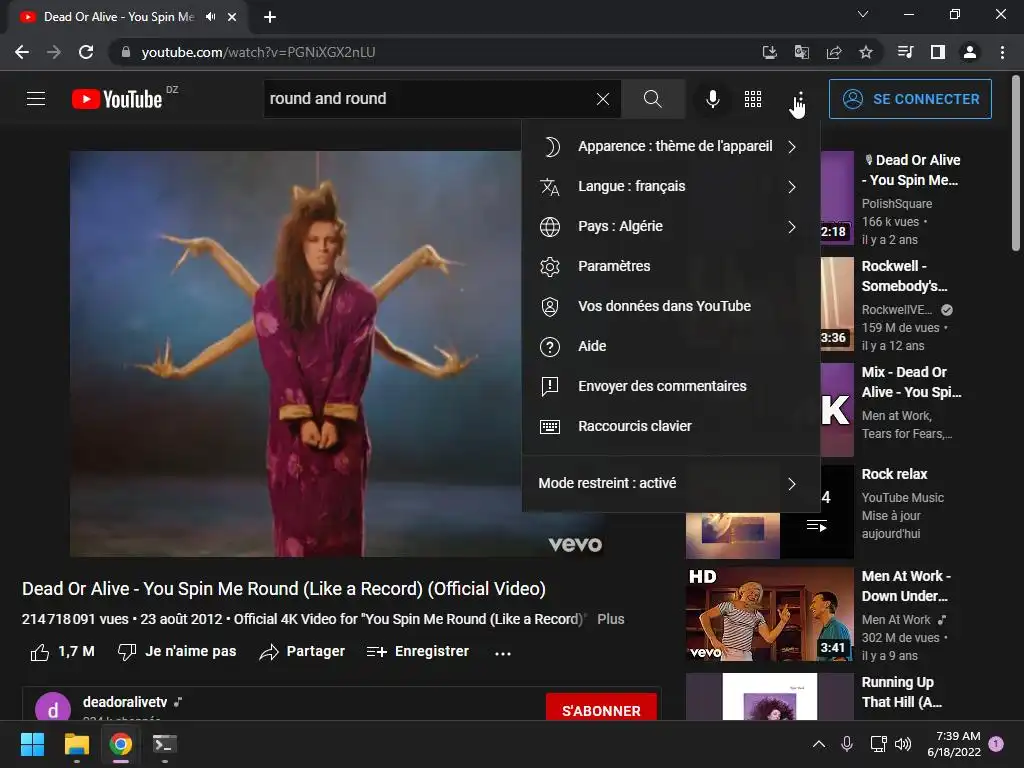Open the deadoralivetv channel avatar
Image resolution: width=1024 pixels, height=768 pixels.
pos(53,708)
